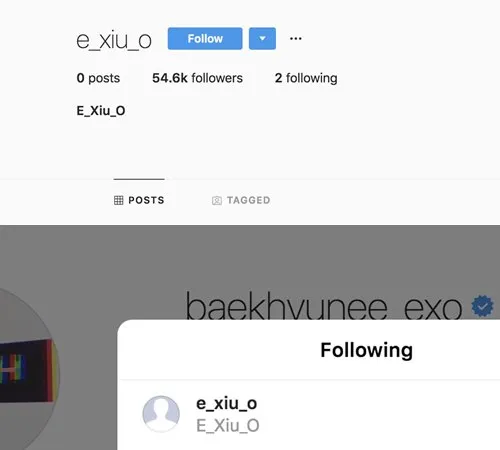Click the baekhyunee_exo username heading

point(324,306)
